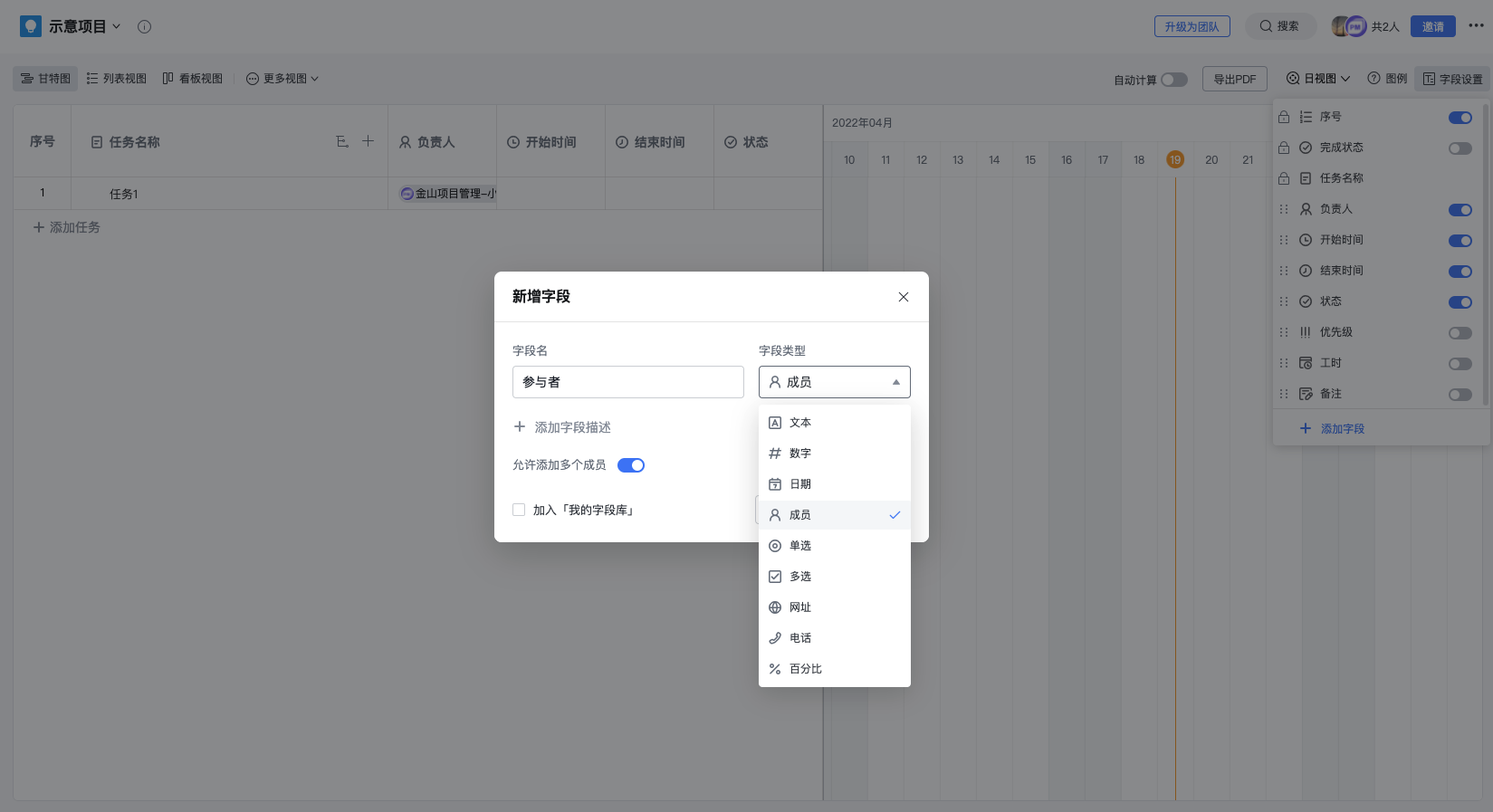Viewport: 1493px width, 812px height.
Task: Collapse the 字段类型 dropdown showing 成员
Action: [835, 382]
